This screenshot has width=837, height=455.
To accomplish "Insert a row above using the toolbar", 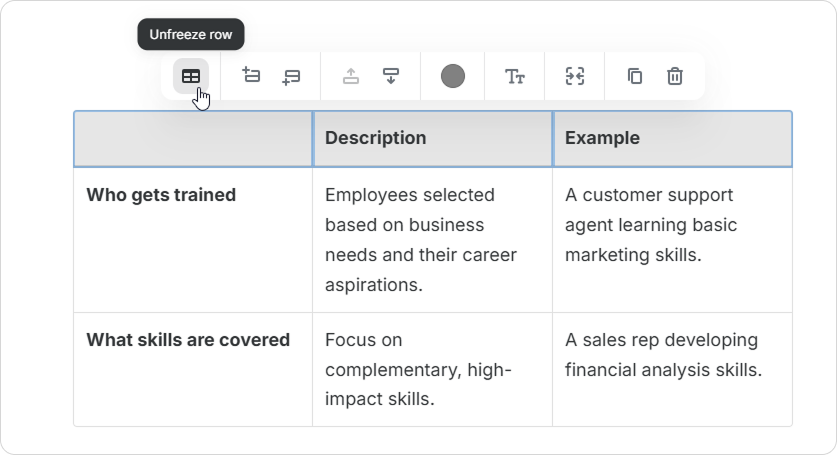I will (x=251, y=76).
